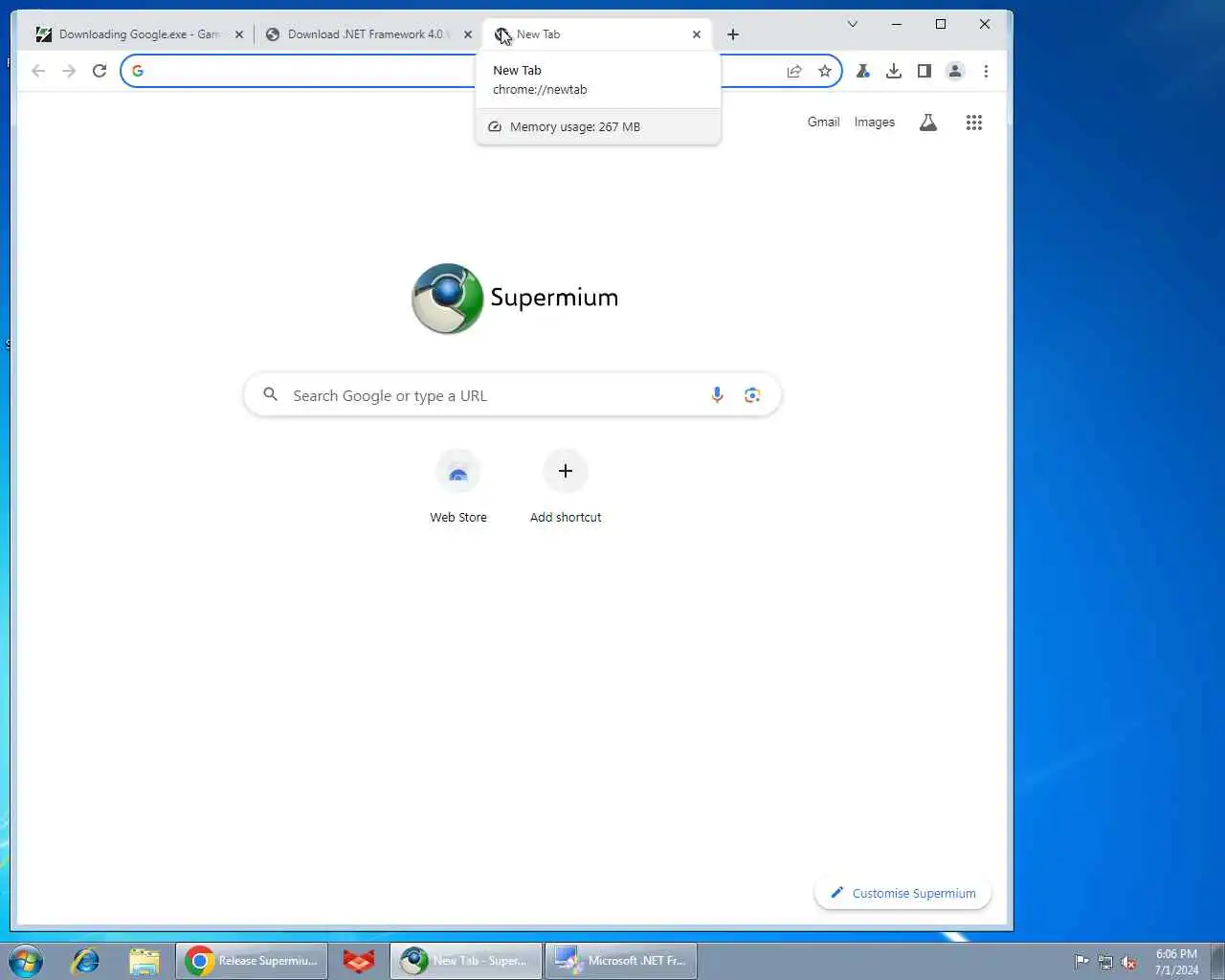Open the three-dot browser menu
The height and width of the screenshot is (980, 1225).
click(x=986, y=71)
